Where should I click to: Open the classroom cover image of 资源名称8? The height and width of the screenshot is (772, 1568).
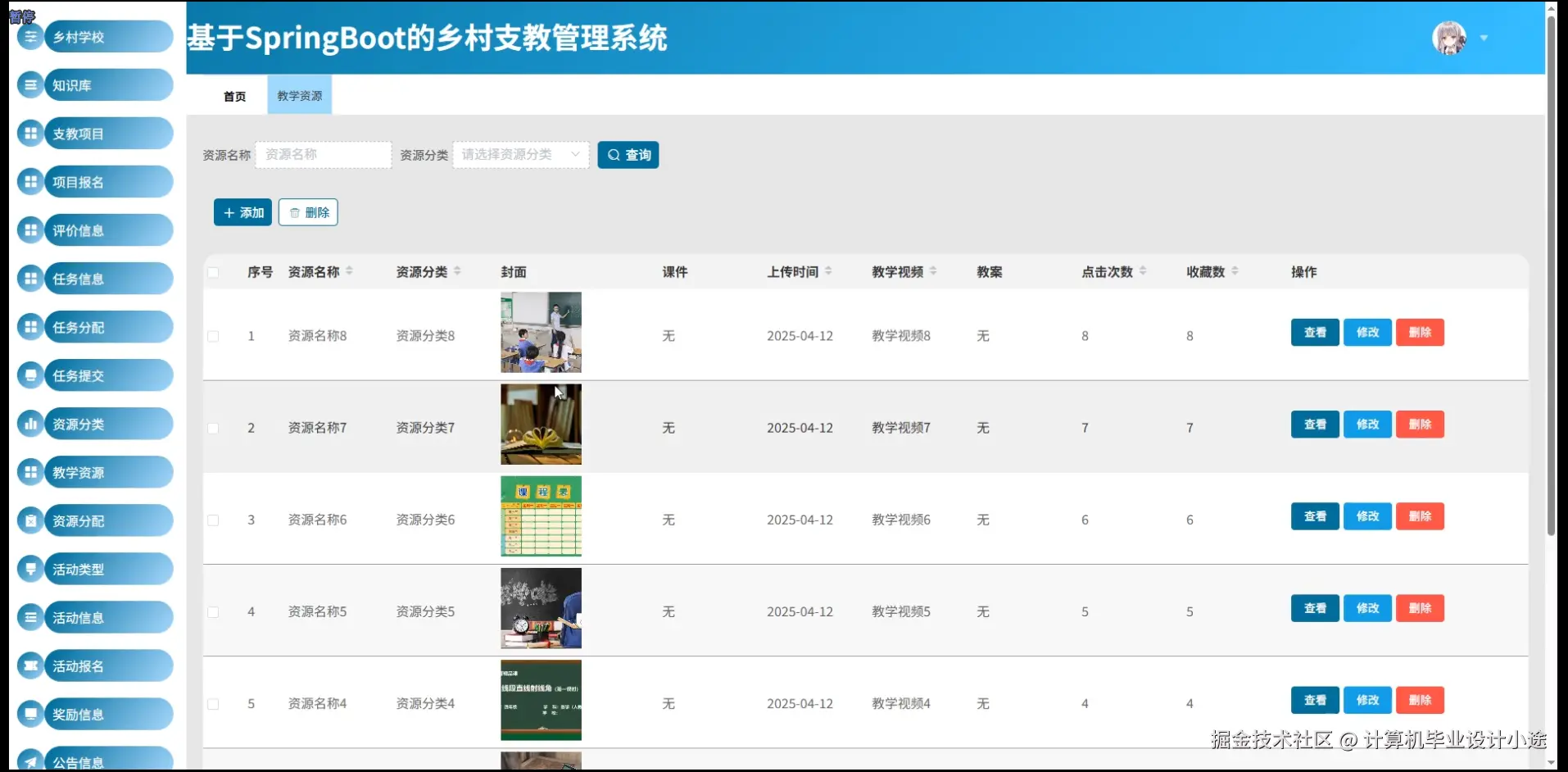[541, 333]
